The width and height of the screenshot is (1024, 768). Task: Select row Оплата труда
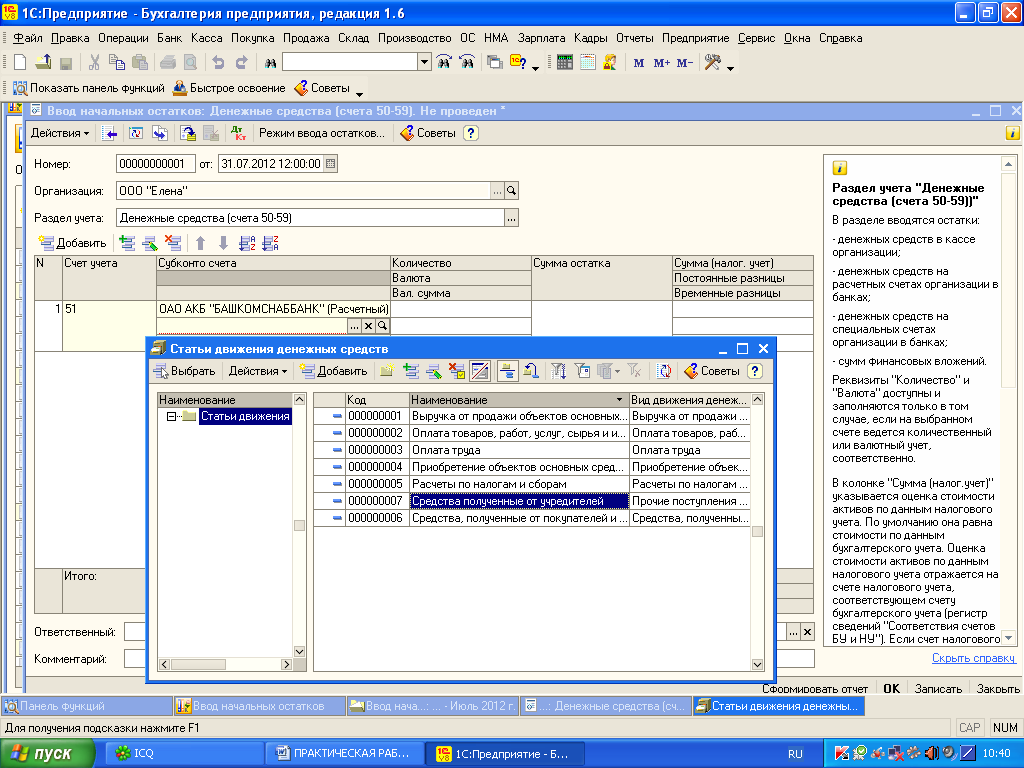[532, 450]
